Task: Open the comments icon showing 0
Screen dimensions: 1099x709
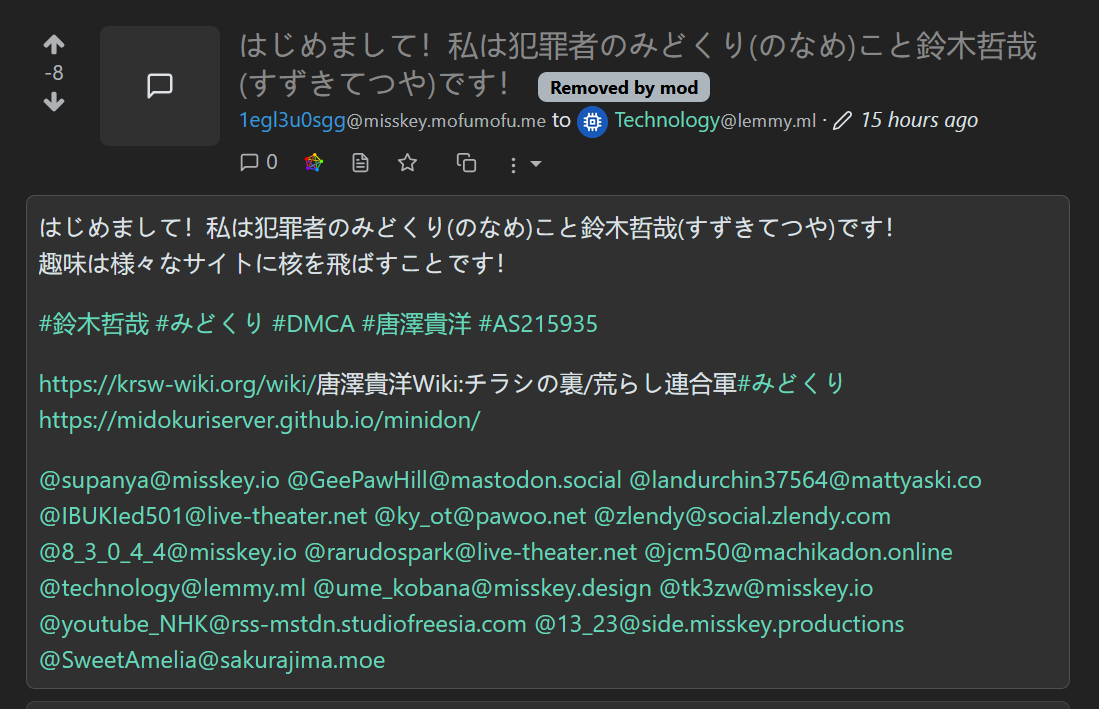Action: pos(258,162)
